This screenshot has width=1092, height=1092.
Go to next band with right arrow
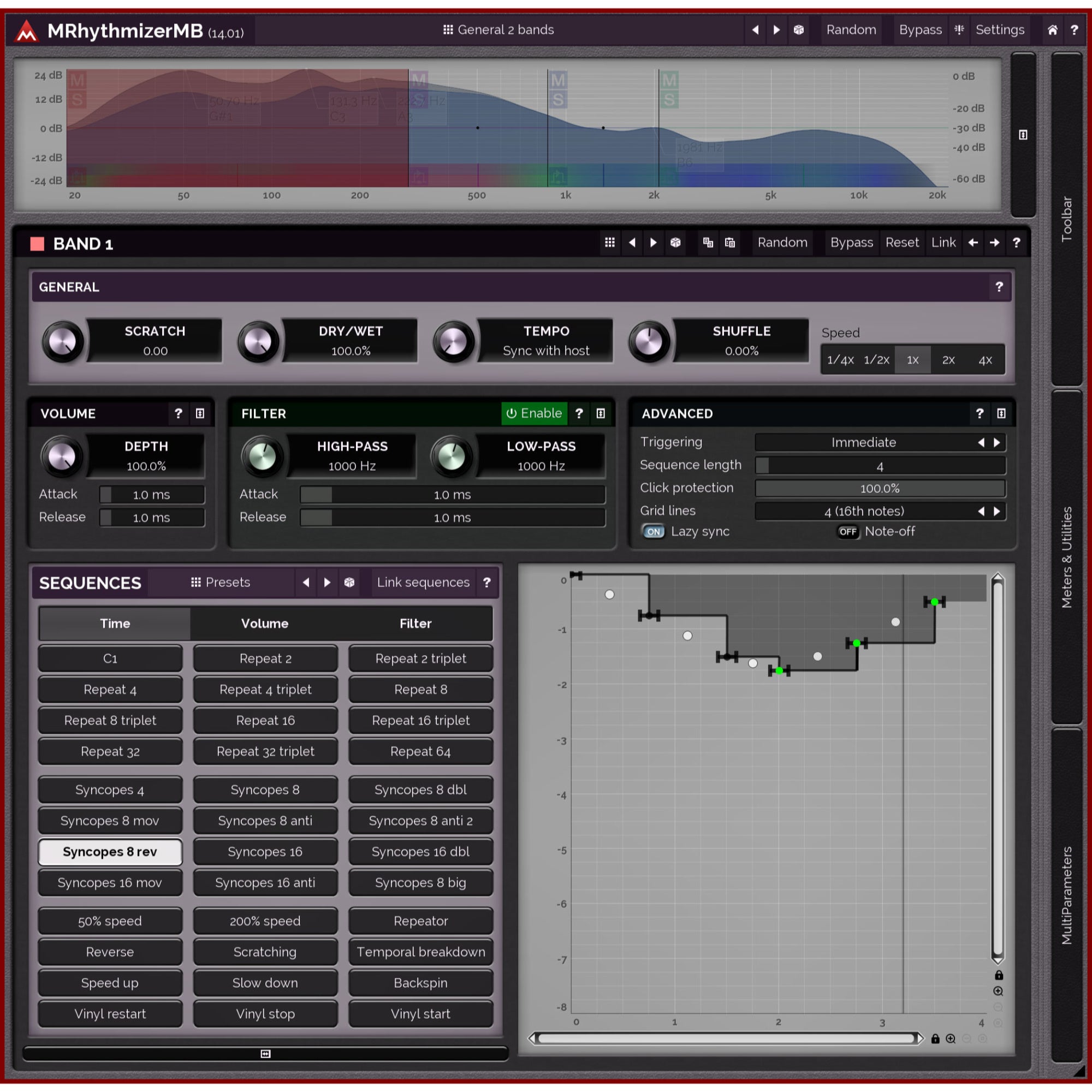994,242
